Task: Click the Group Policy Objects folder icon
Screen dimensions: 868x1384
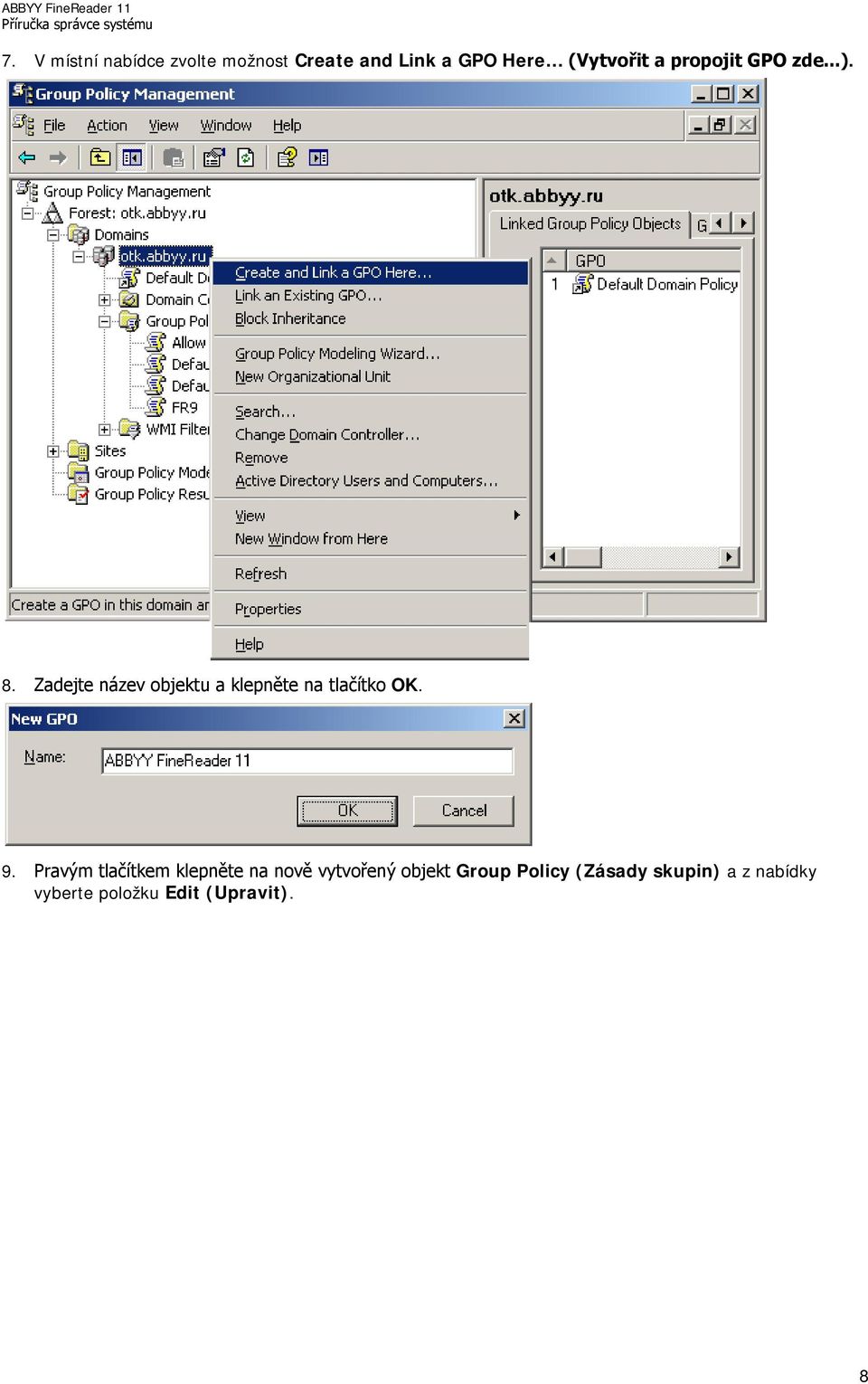Action: point(129,321)
